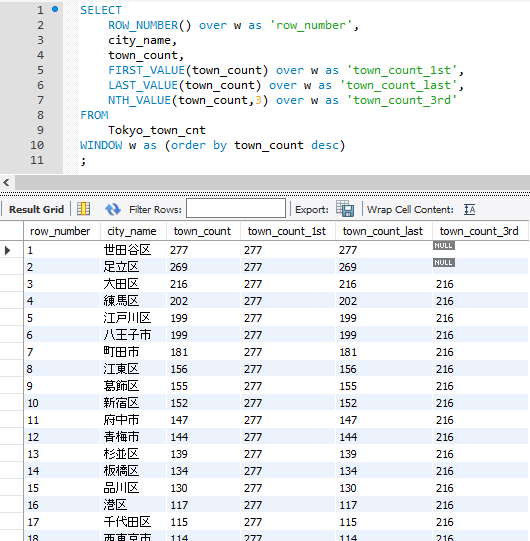Click the FROM keyword on line 8
The image size is (530, 541).
click(x=94, y=115)
